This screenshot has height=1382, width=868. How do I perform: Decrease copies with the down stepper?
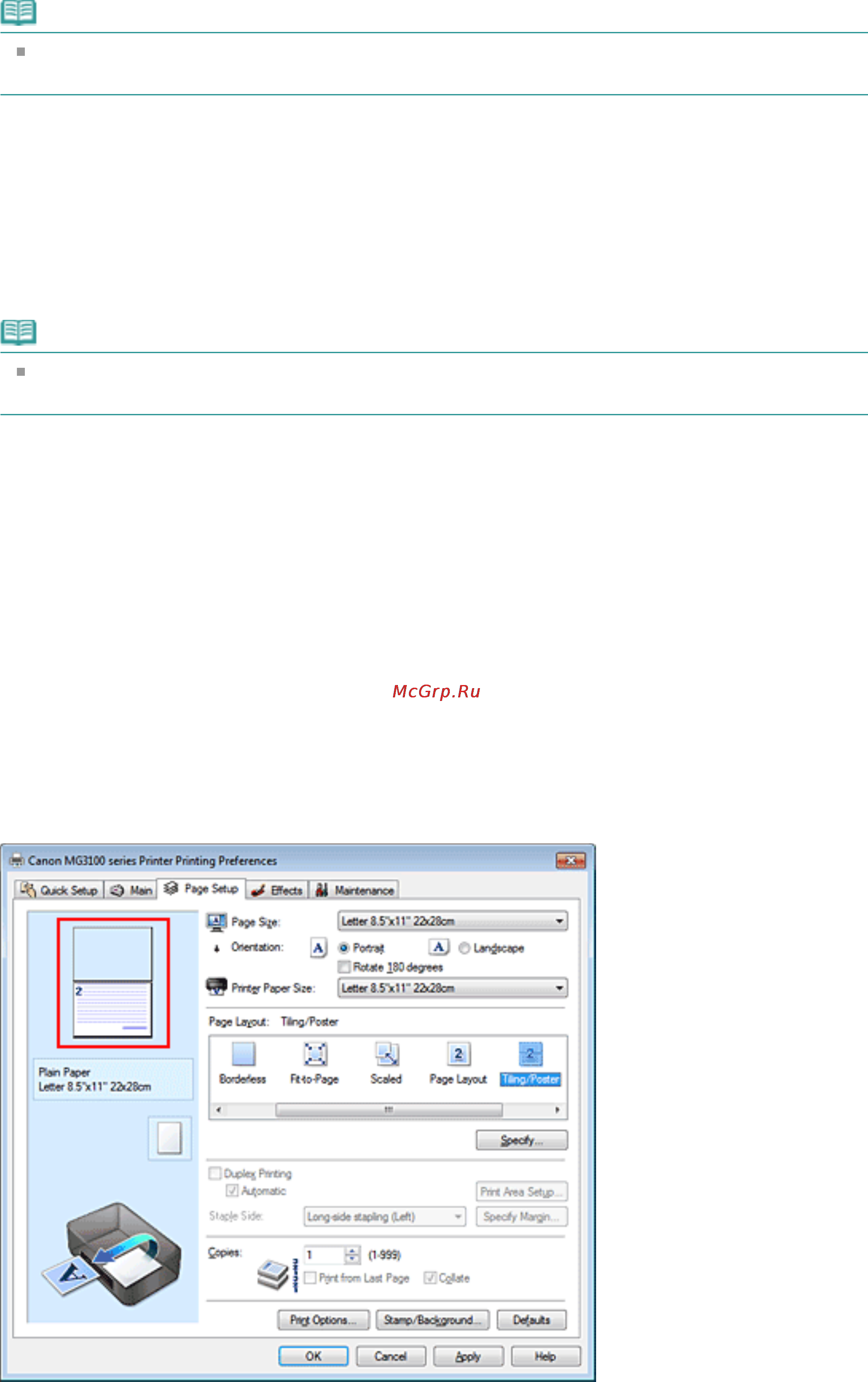click(x=352, y=1260)
